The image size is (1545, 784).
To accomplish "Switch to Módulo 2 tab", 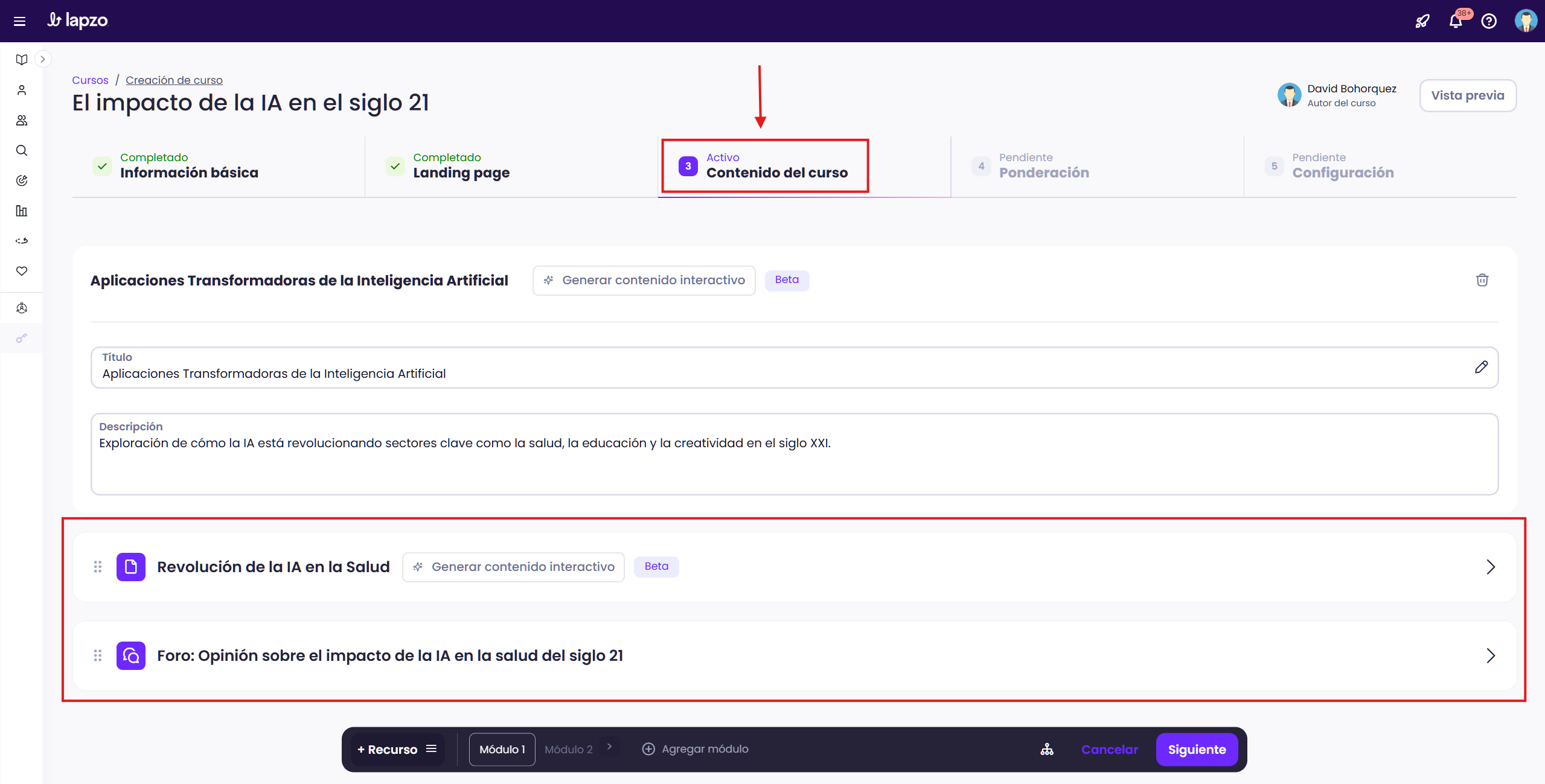I will click(x=568, y=749).
